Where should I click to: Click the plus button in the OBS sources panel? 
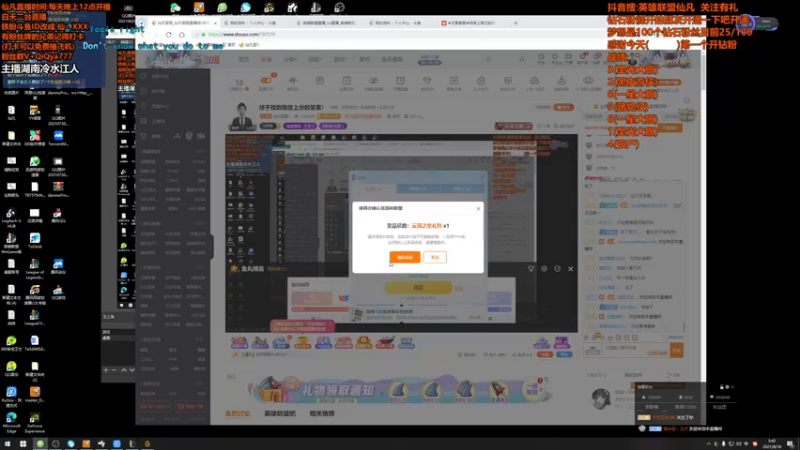coord(106,370)
